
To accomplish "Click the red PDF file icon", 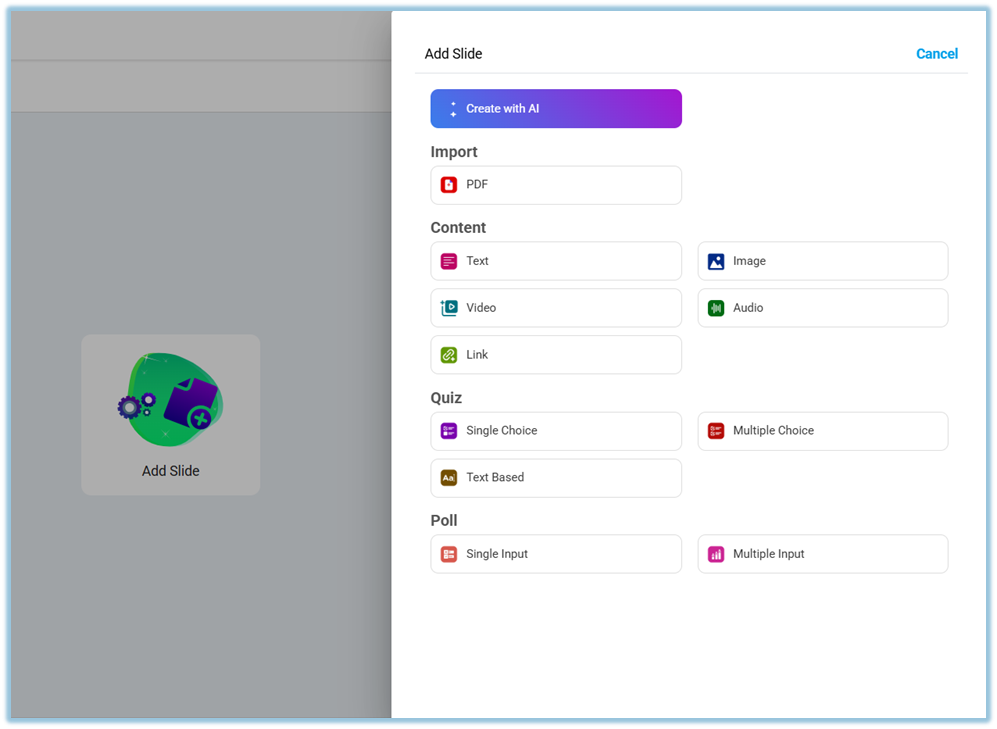I will [x=449, y=185].
